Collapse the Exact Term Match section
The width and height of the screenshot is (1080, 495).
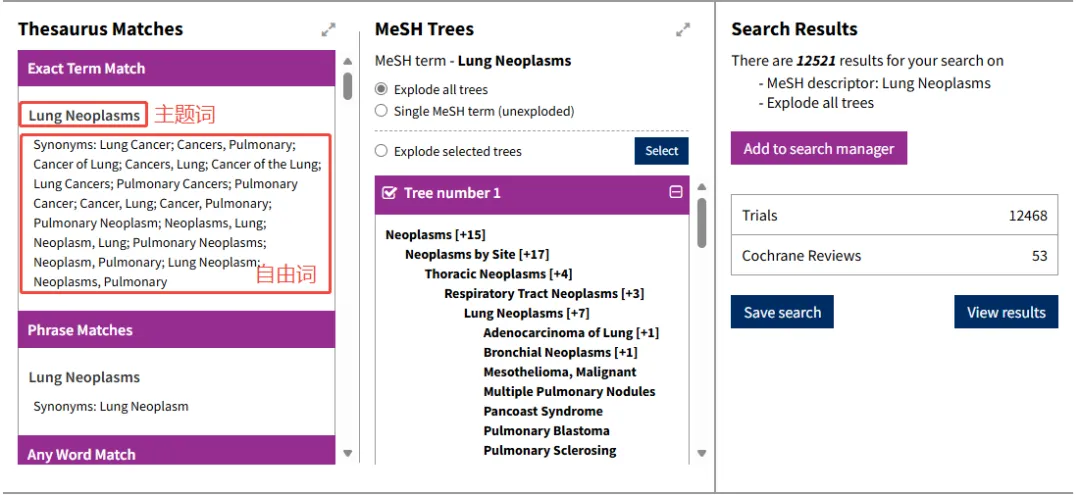click(x=176, y=68)
